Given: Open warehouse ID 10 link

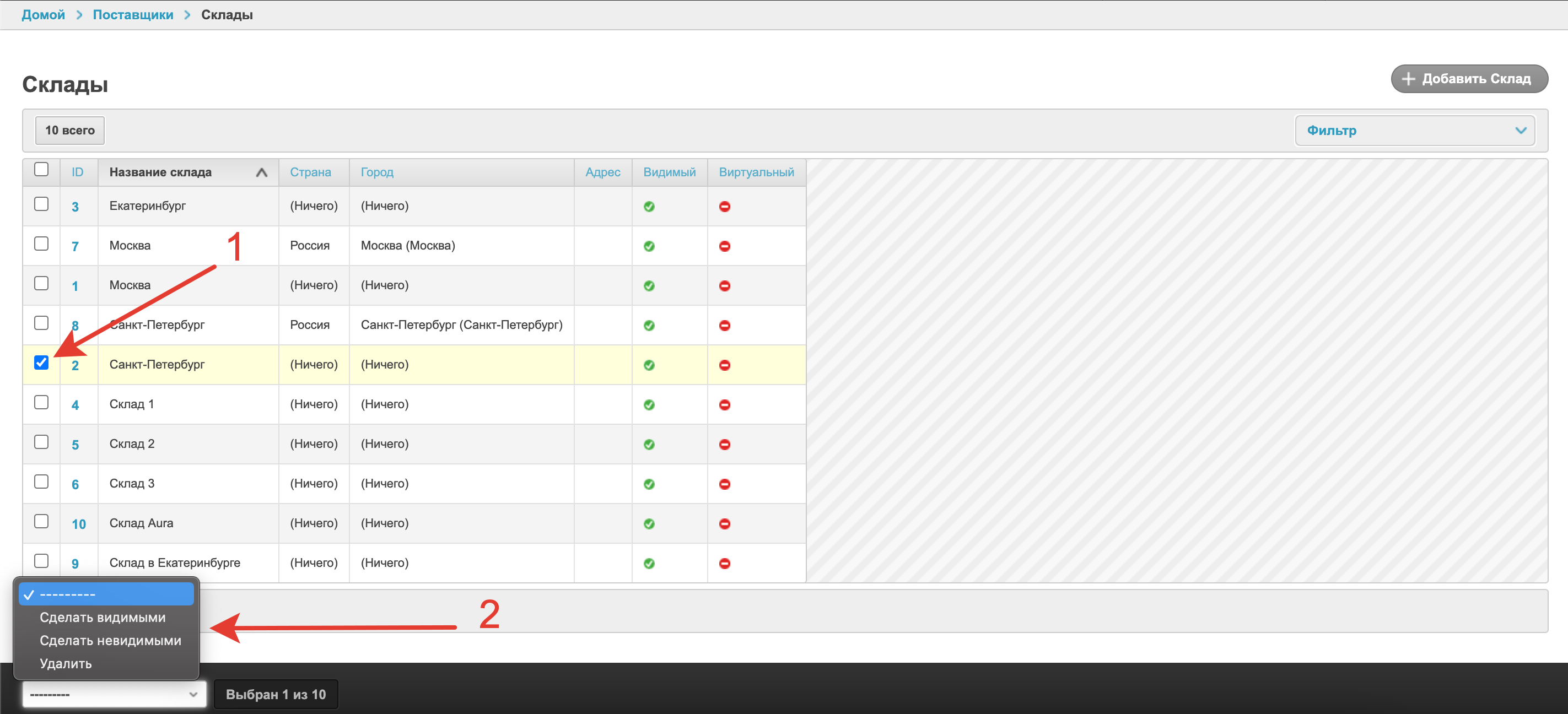Looking at the screenshot, I should 78,524.
